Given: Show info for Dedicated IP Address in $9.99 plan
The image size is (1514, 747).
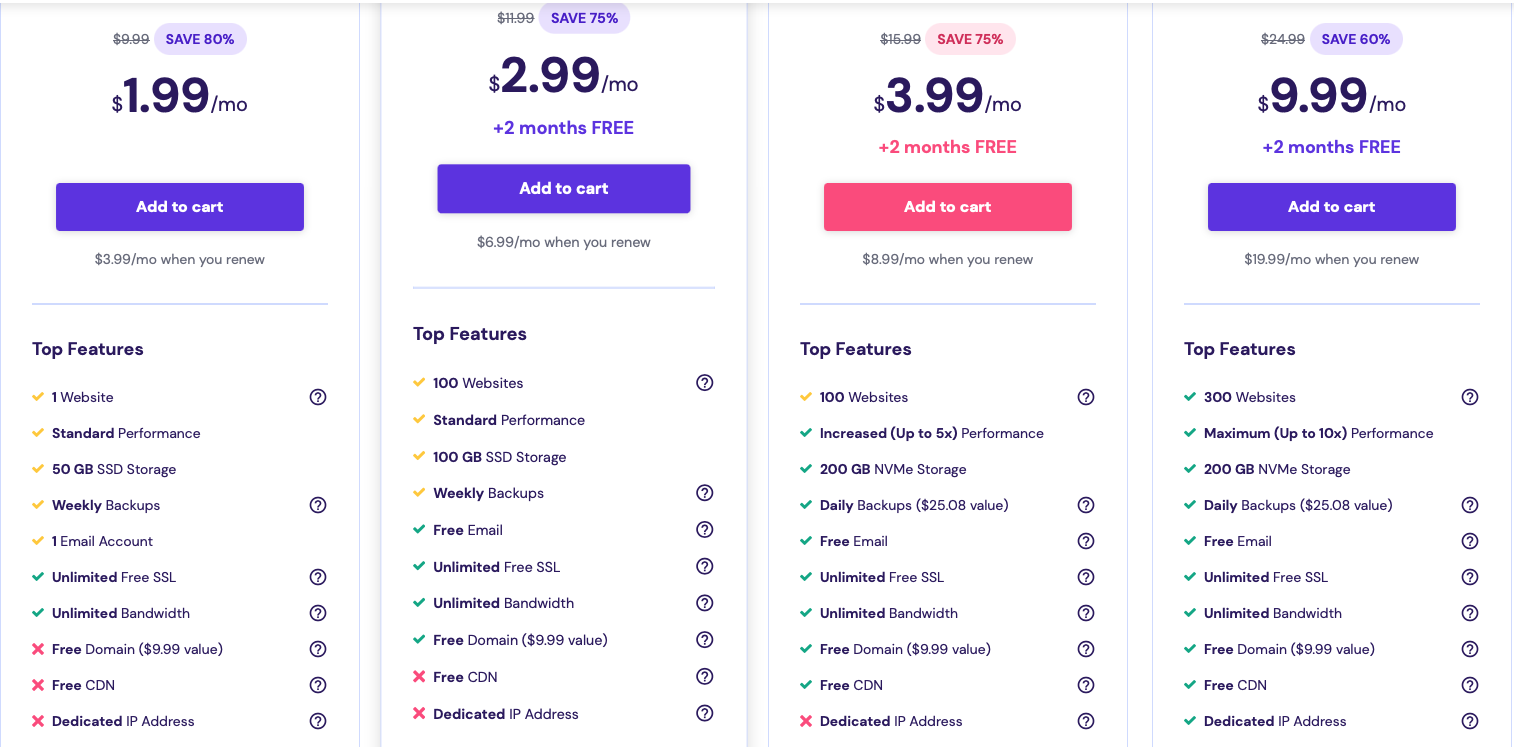Looking at the screenshot, I should tap(1470, 721).
